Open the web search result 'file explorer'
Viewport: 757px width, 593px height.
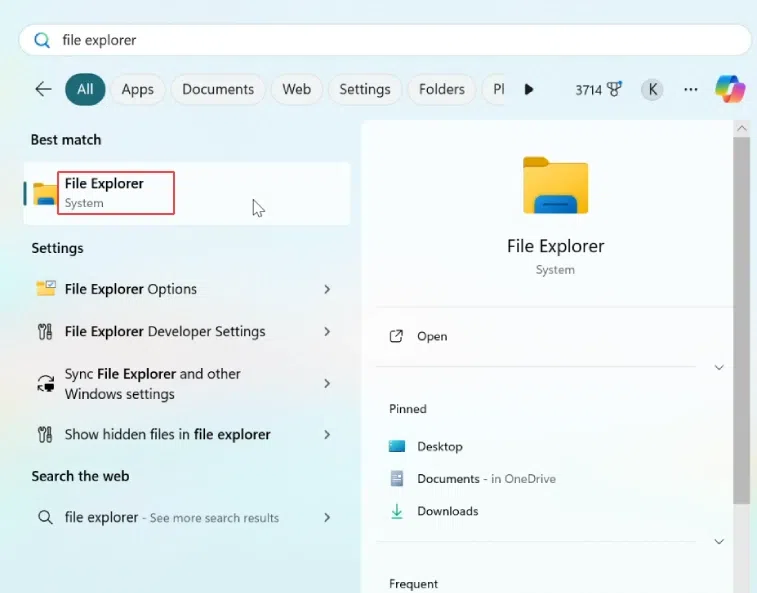tap(185, 518)
